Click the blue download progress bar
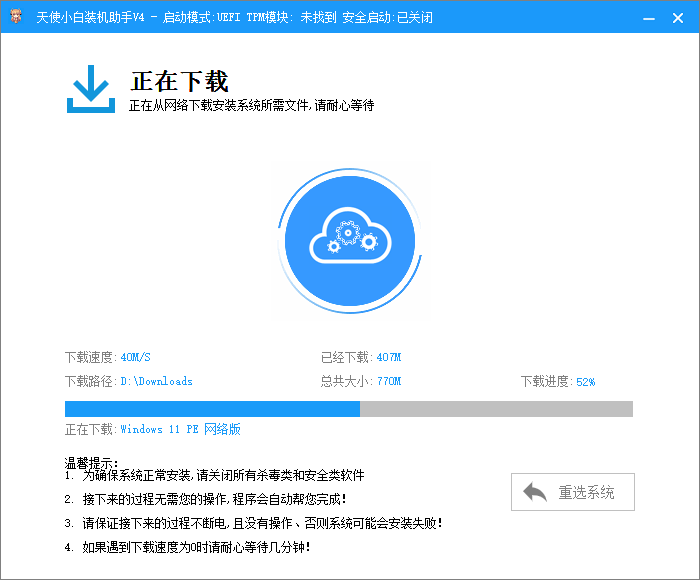700x580 pixels. coord(349,409)
